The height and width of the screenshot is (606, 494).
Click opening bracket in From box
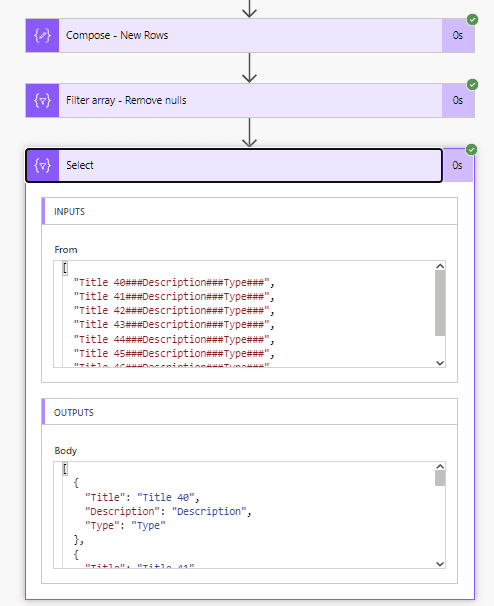65,268
